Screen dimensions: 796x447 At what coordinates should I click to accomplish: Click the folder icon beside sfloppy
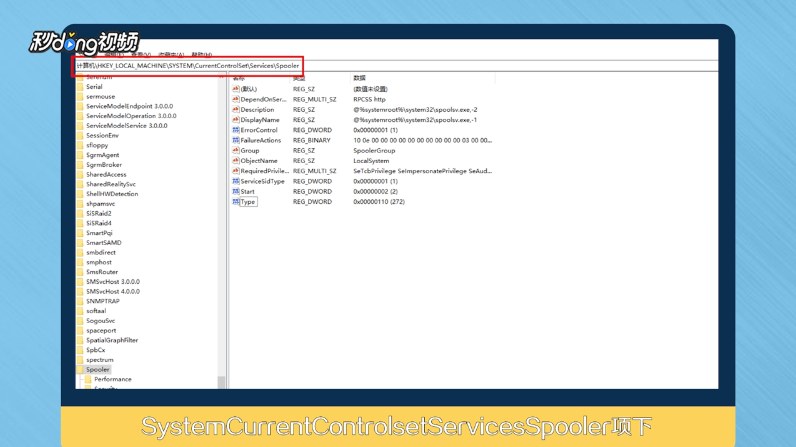[x=80, y=145]
